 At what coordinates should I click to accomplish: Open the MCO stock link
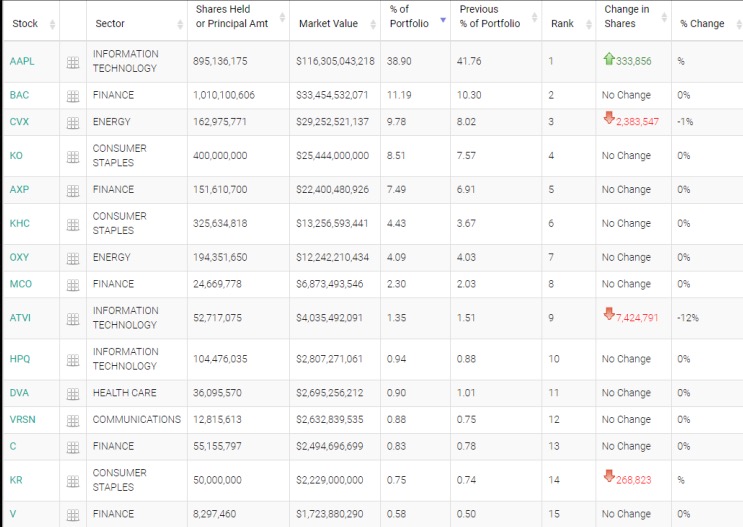click(21, 283)
